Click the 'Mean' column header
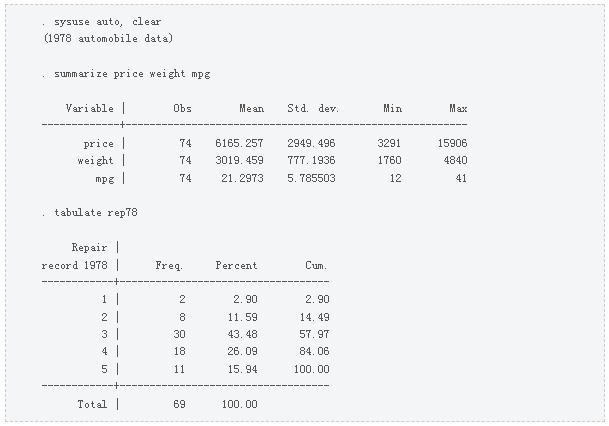Viewport: 609px width, 426px height. [252, 108]
